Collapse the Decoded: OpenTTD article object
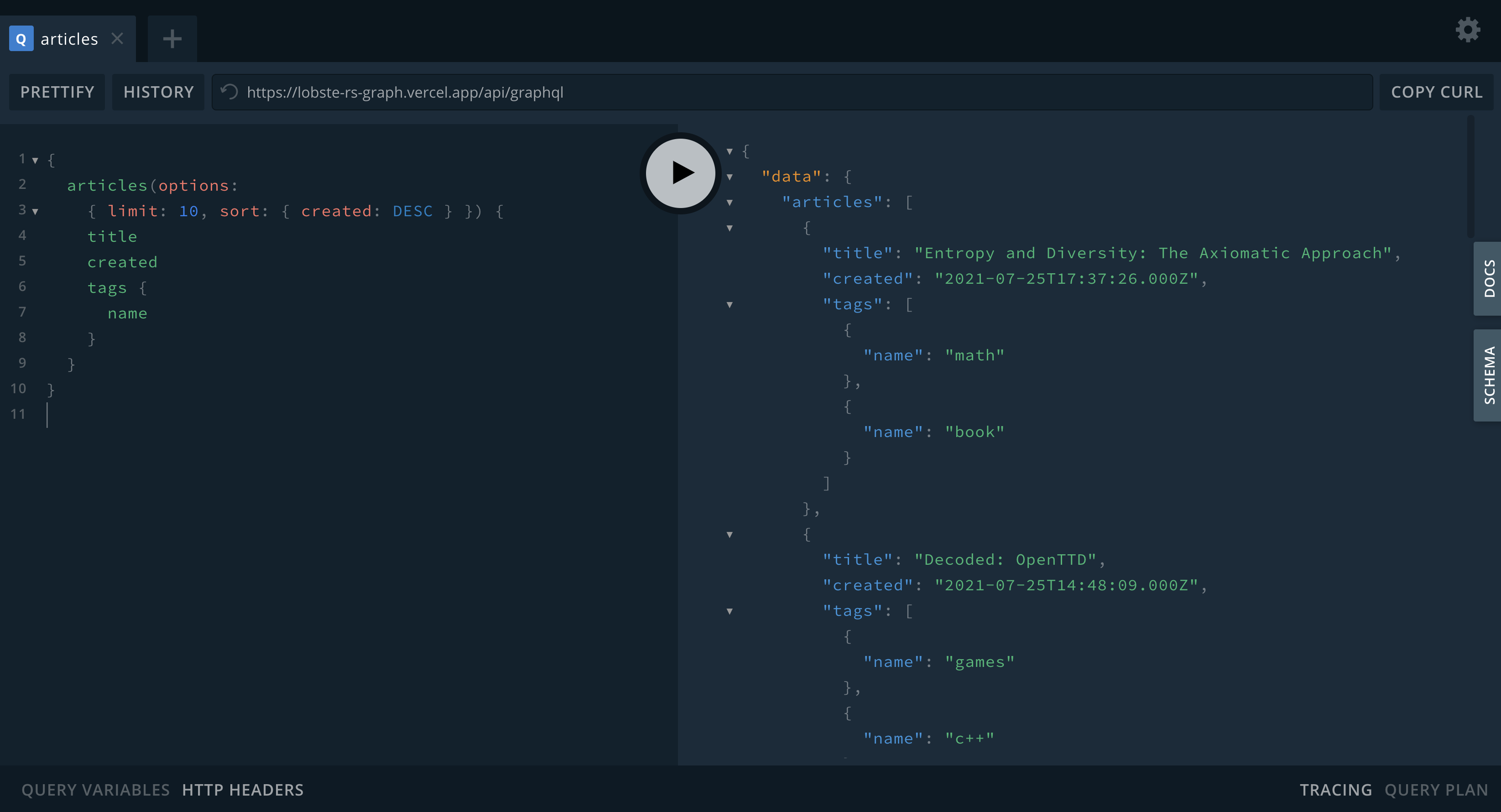The image size is (1501, 812). point(730,535)
